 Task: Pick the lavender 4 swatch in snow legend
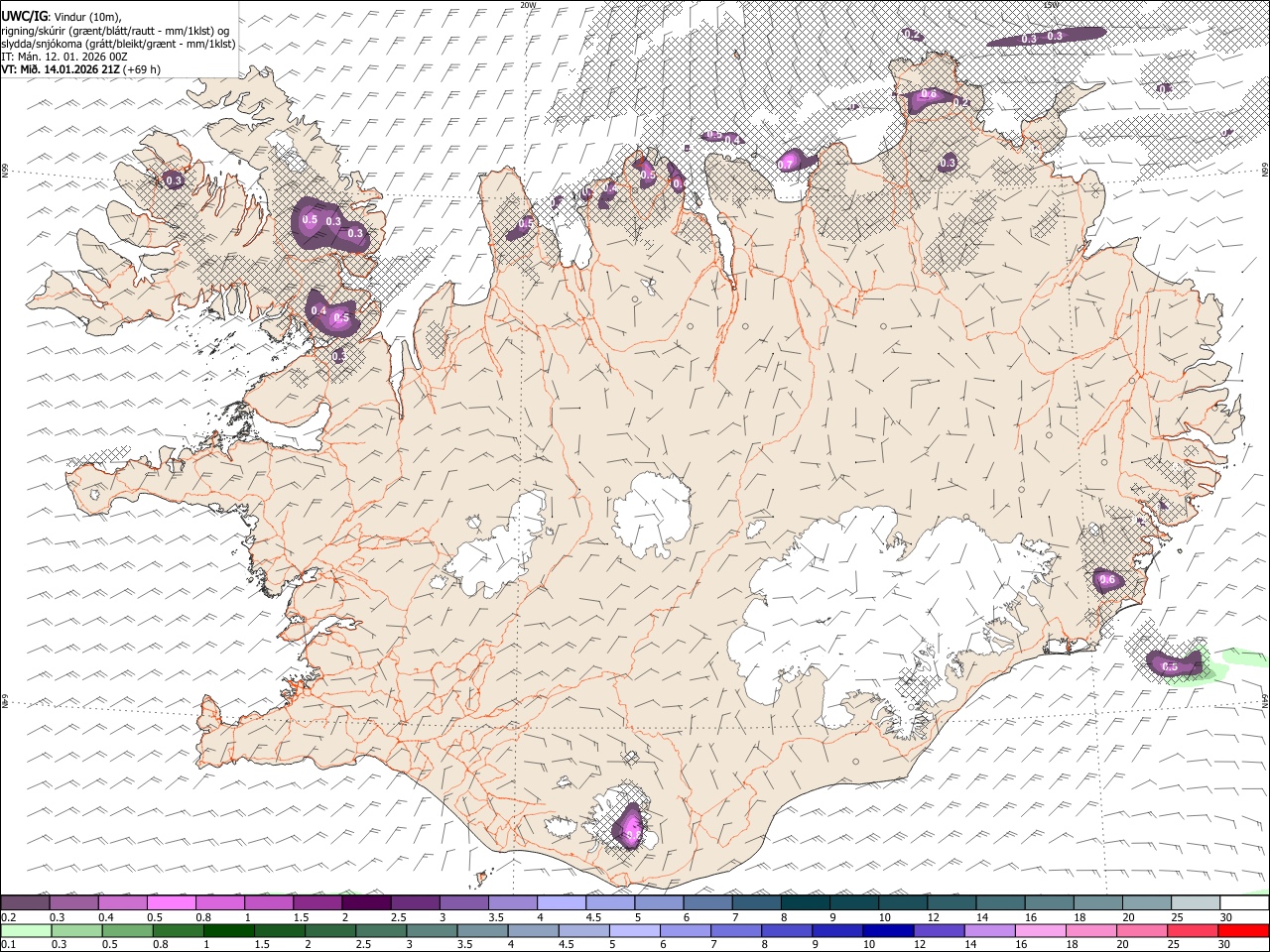point(560,903)
